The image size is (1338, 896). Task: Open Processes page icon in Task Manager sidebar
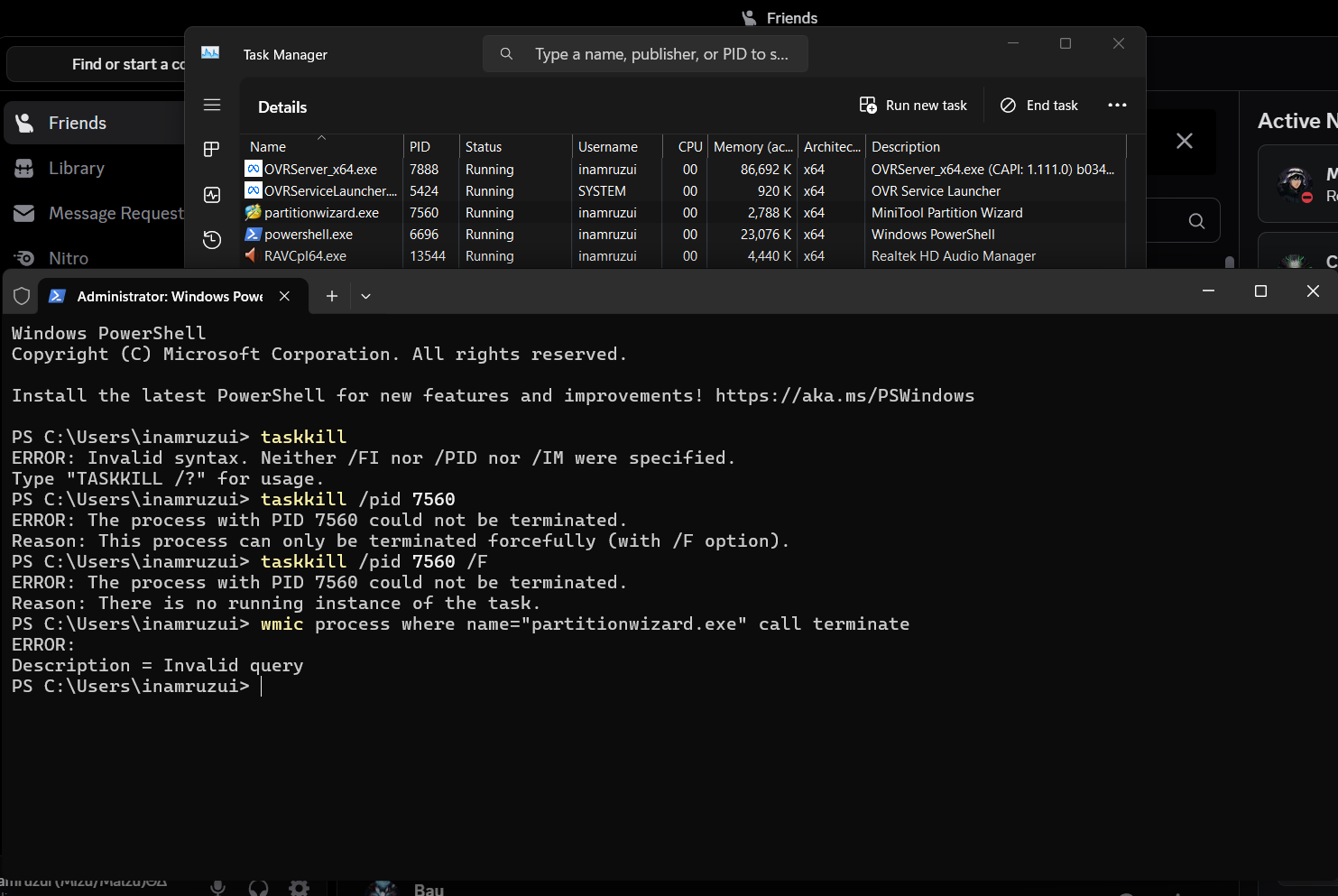[x=212, y=149]
